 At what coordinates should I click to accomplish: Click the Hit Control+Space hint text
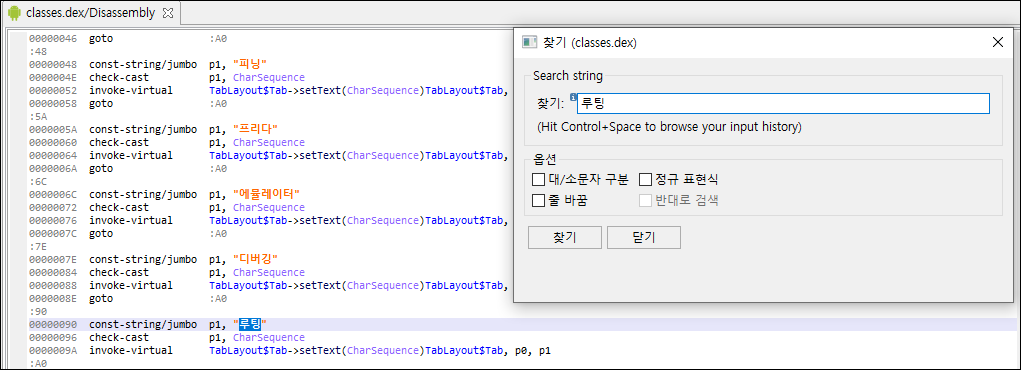(669, 127)
